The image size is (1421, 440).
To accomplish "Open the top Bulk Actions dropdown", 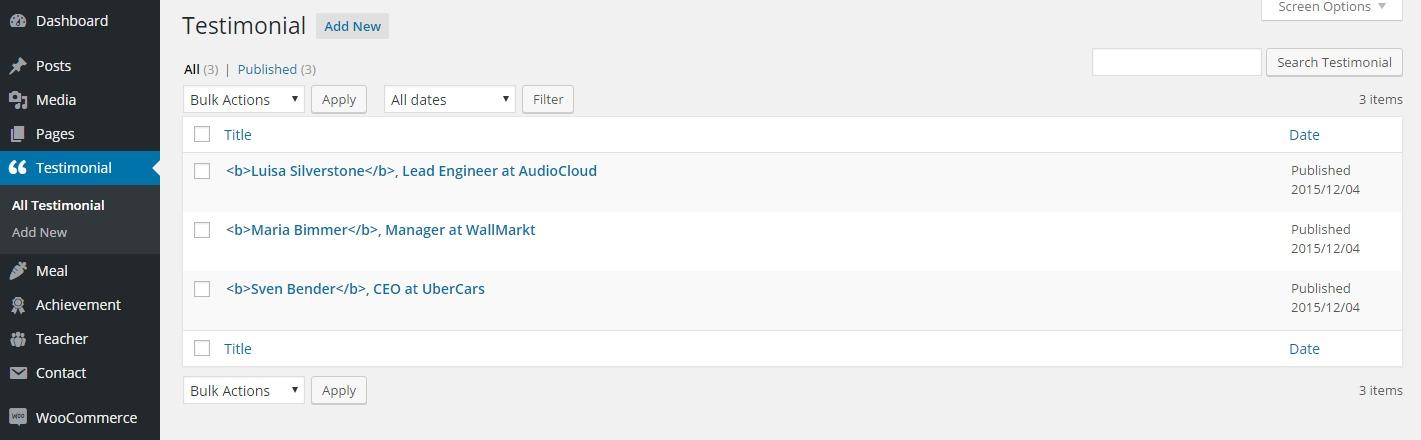I will click(x=244, y=99).
